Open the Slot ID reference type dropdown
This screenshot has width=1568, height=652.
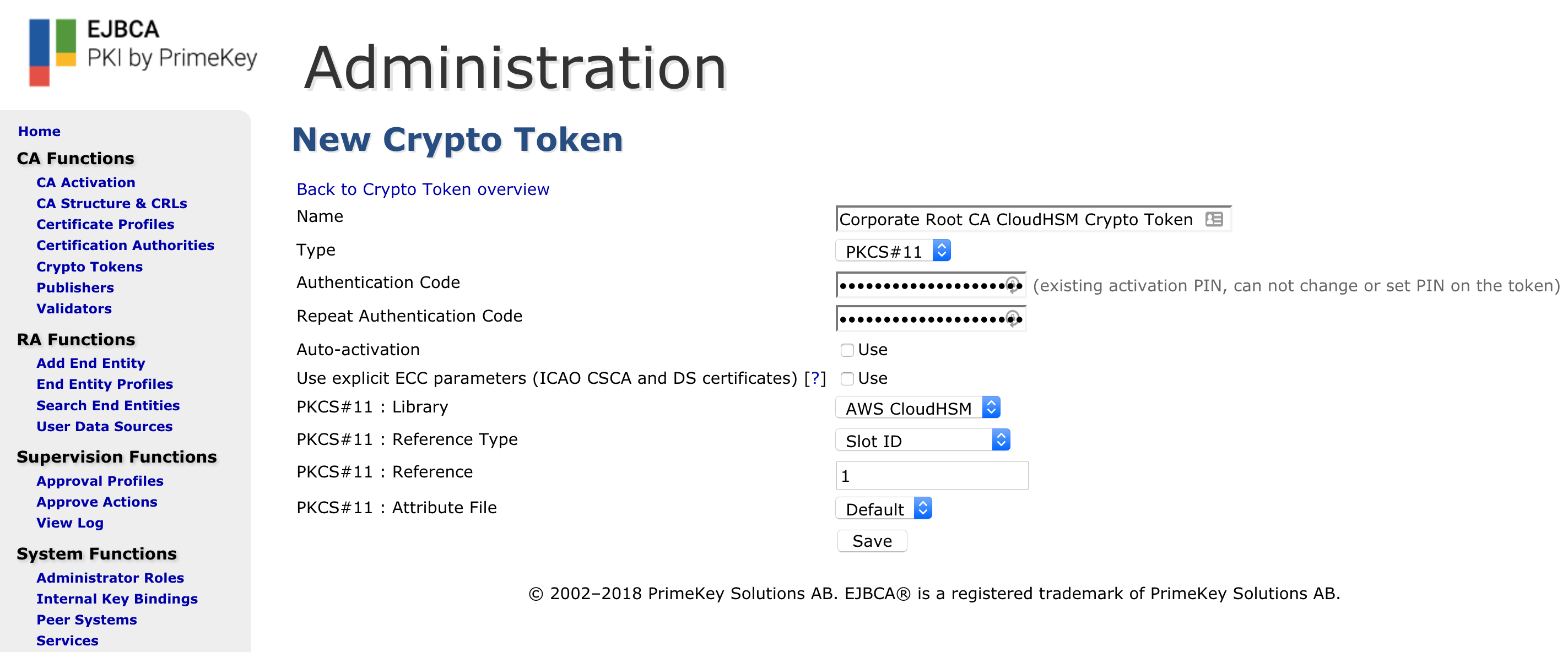(x=922, y=441)
